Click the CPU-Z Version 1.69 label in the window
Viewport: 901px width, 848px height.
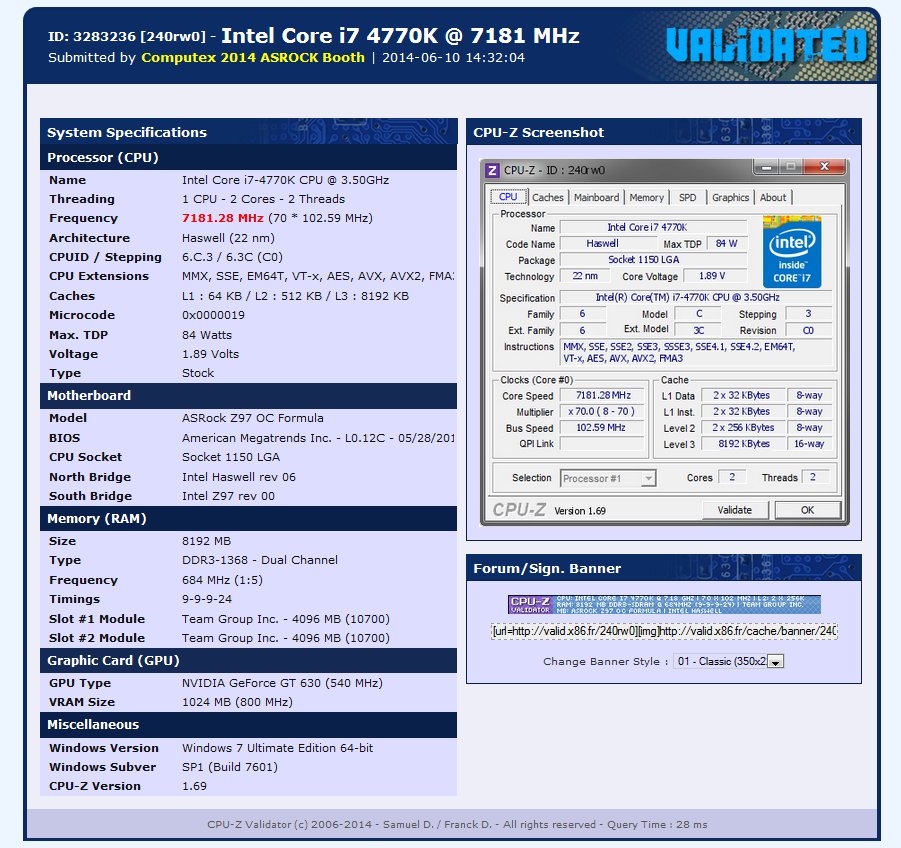tap(580, 511)
